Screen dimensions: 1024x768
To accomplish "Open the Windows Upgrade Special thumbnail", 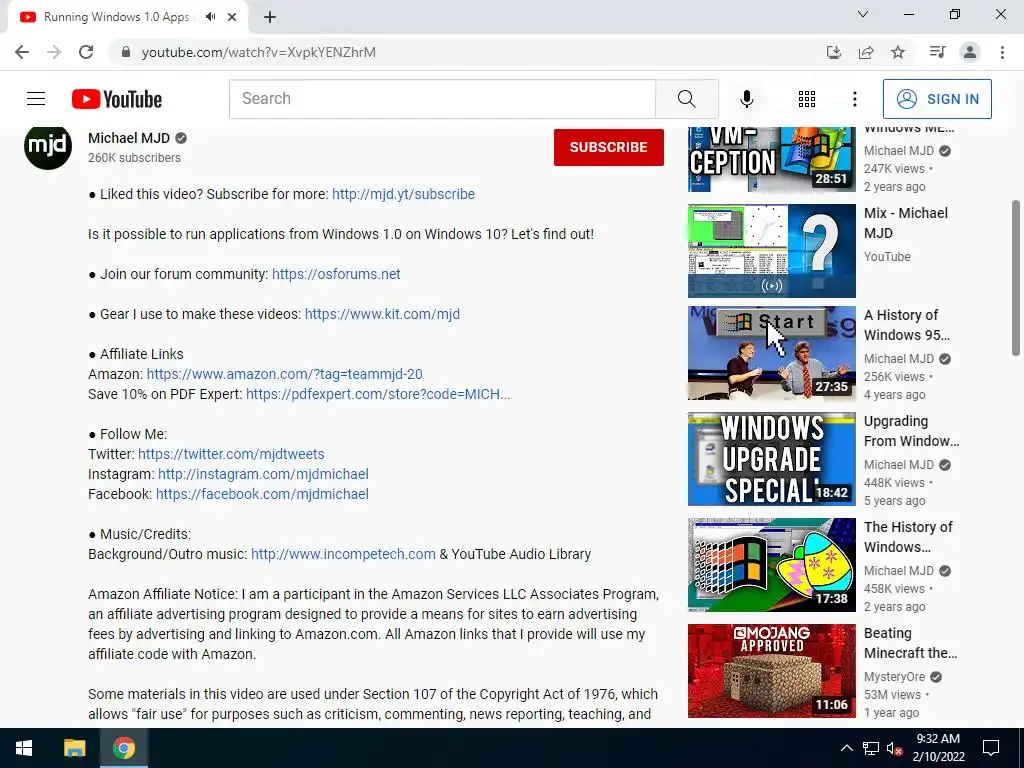I will click(771, 459).
